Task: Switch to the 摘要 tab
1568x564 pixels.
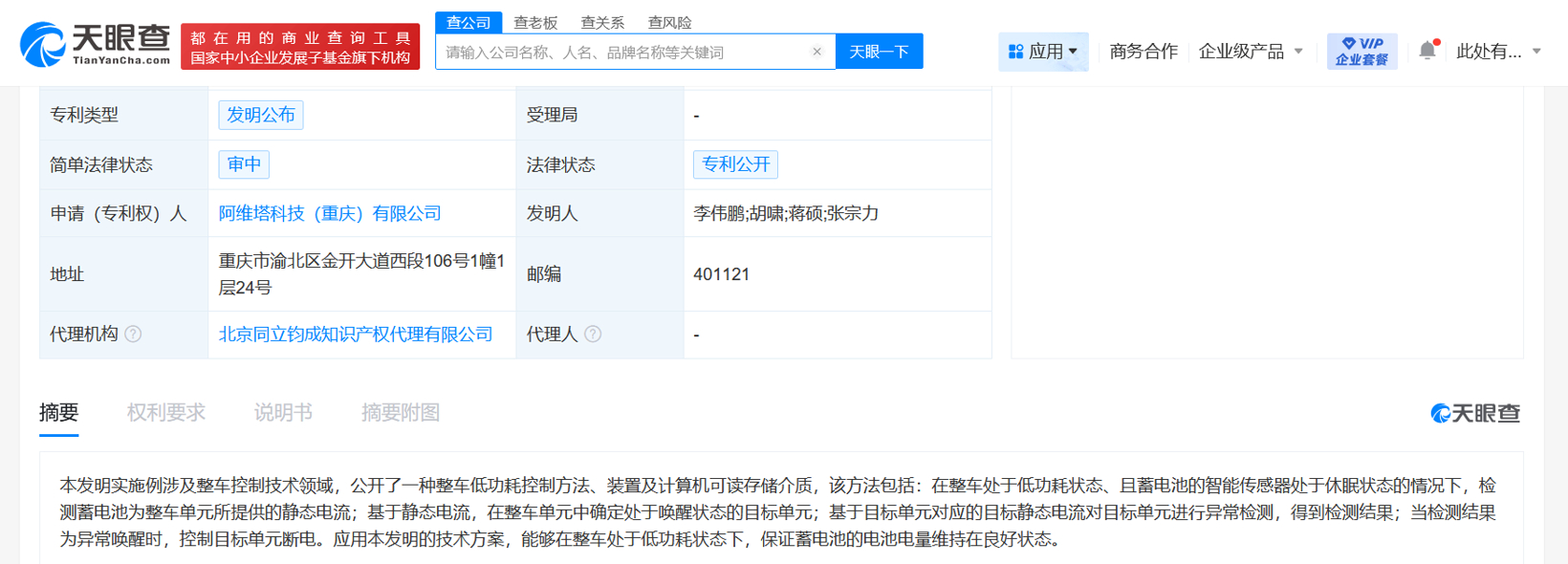Action: (58, 413)
